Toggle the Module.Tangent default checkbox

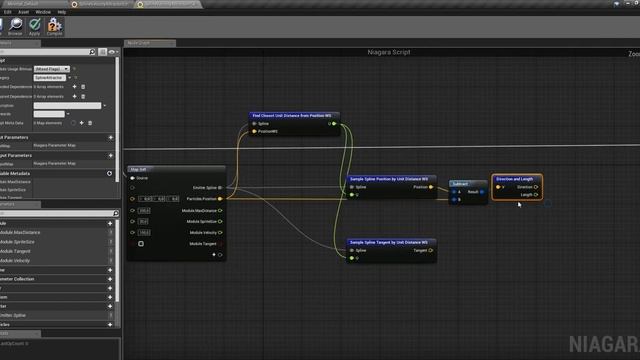[141, 244]
